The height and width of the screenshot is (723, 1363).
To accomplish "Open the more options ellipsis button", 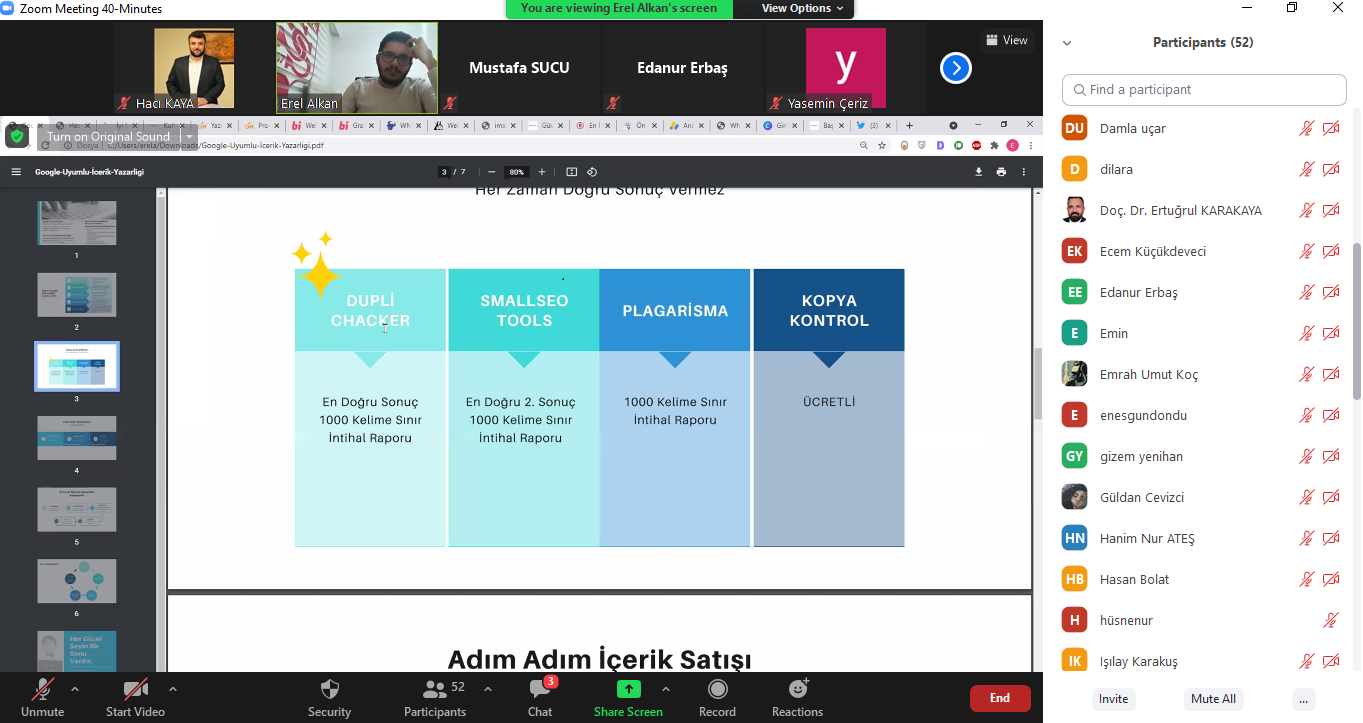I will pos(1301,699).
